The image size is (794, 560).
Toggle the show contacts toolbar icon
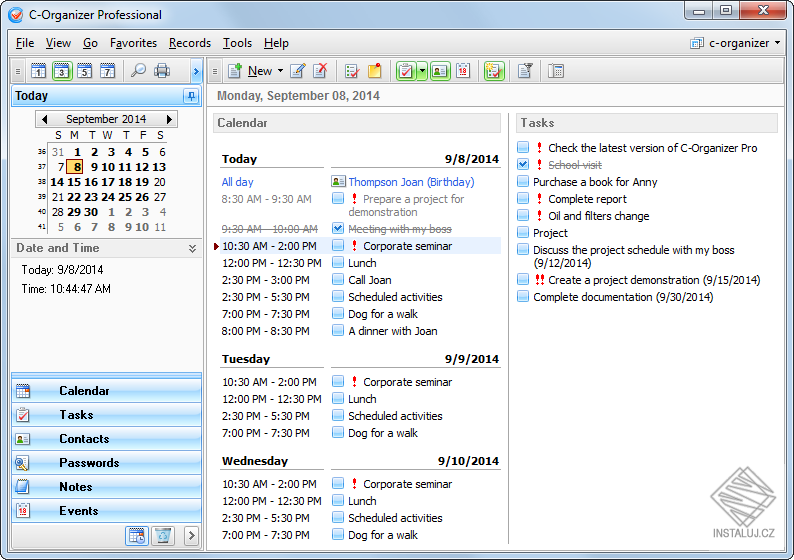[440, 71]
